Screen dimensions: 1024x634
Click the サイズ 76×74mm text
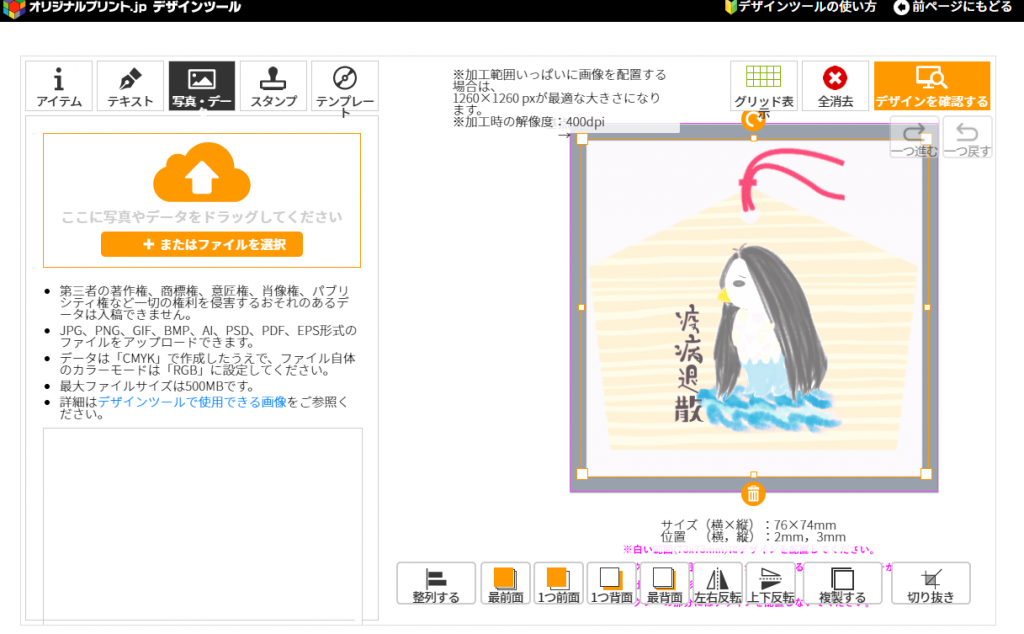pyautogui.click(x=748, y=525)
